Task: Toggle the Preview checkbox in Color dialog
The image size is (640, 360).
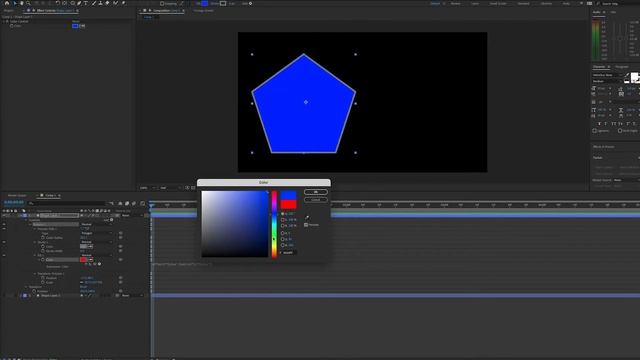Action: [x=306, y=225]
